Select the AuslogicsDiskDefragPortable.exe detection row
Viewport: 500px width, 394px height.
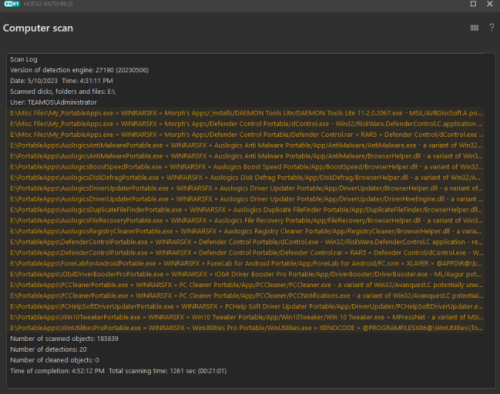[x=246, y=177]
